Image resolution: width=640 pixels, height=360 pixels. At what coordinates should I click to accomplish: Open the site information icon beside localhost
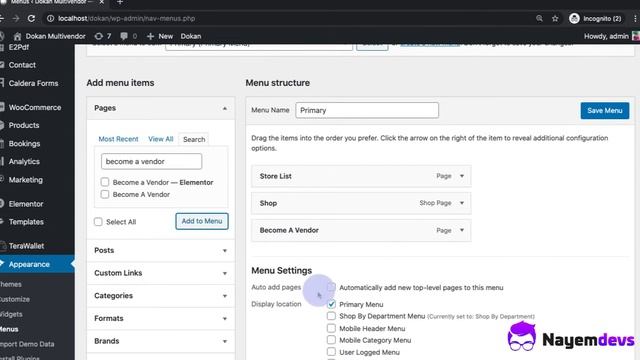pos(50,18)
